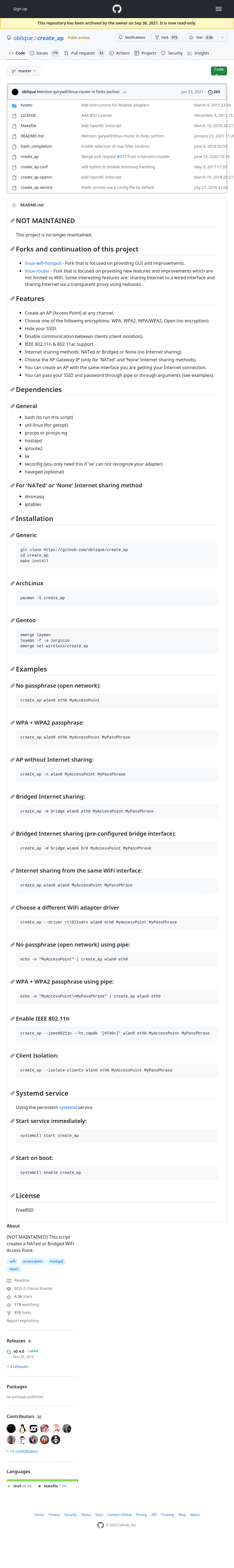Open README table of contents icon

13,205
